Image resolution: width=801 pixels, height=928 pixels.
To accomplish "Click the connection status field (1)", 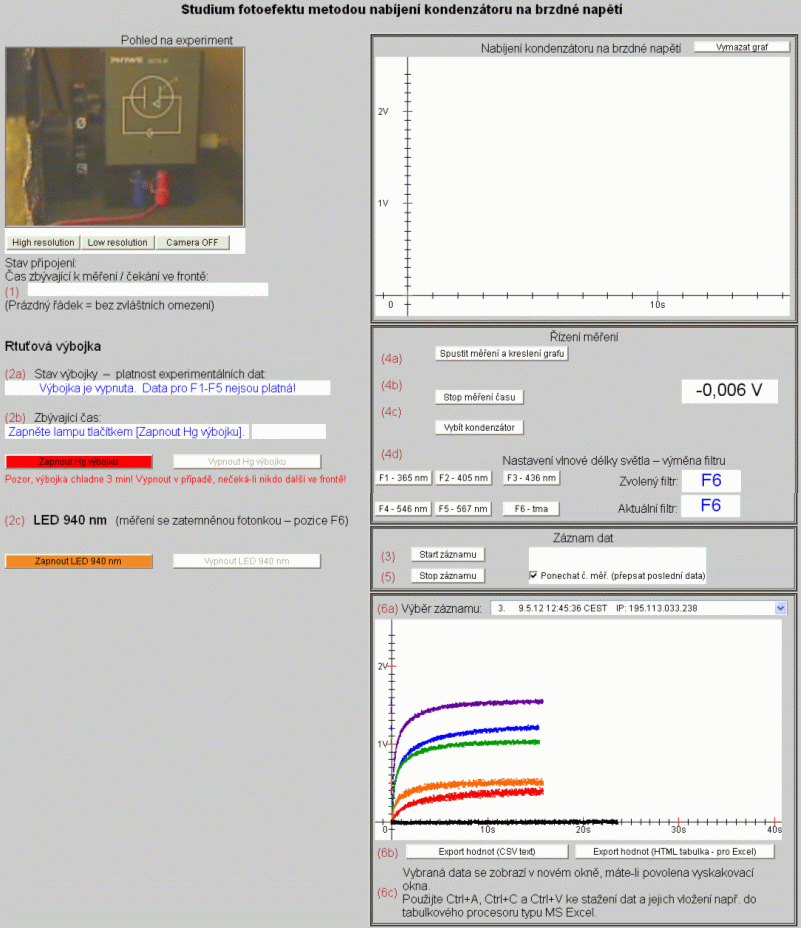I will click(x=148, y=289).
